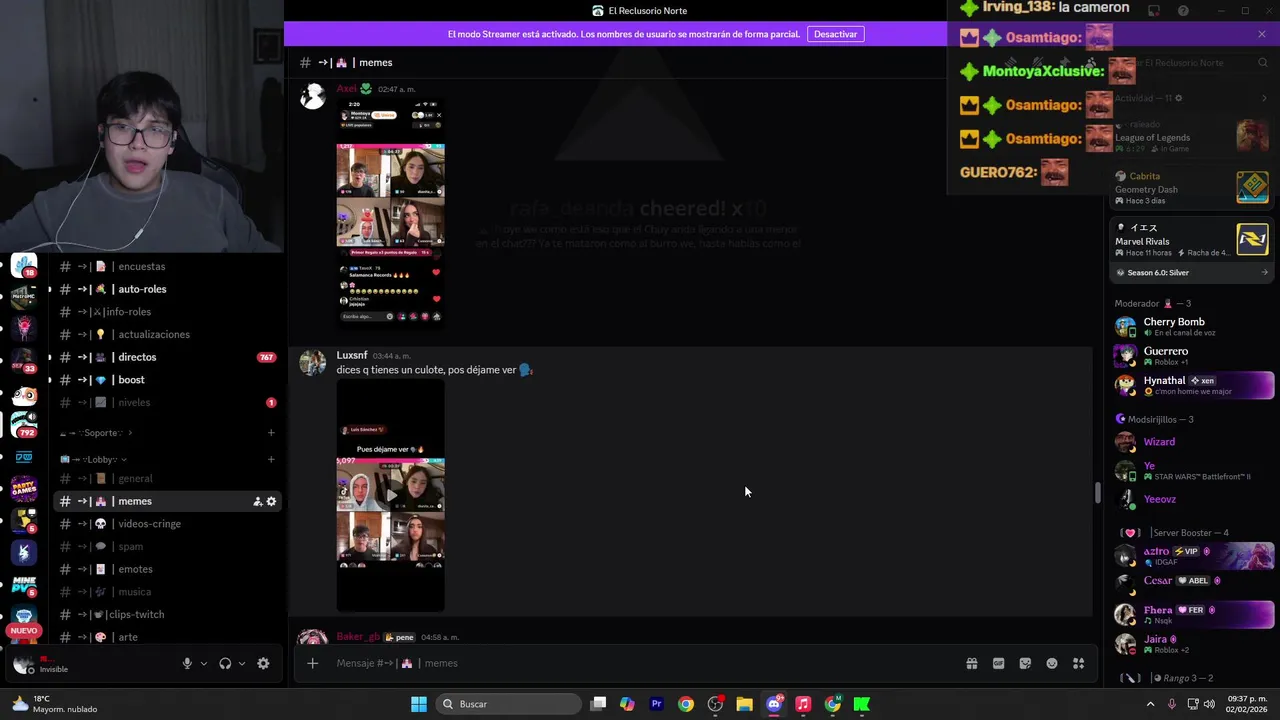Open the weather widget showing 18°C
Viewport: 1280px width, 720px height.
(x=56, y=704)
